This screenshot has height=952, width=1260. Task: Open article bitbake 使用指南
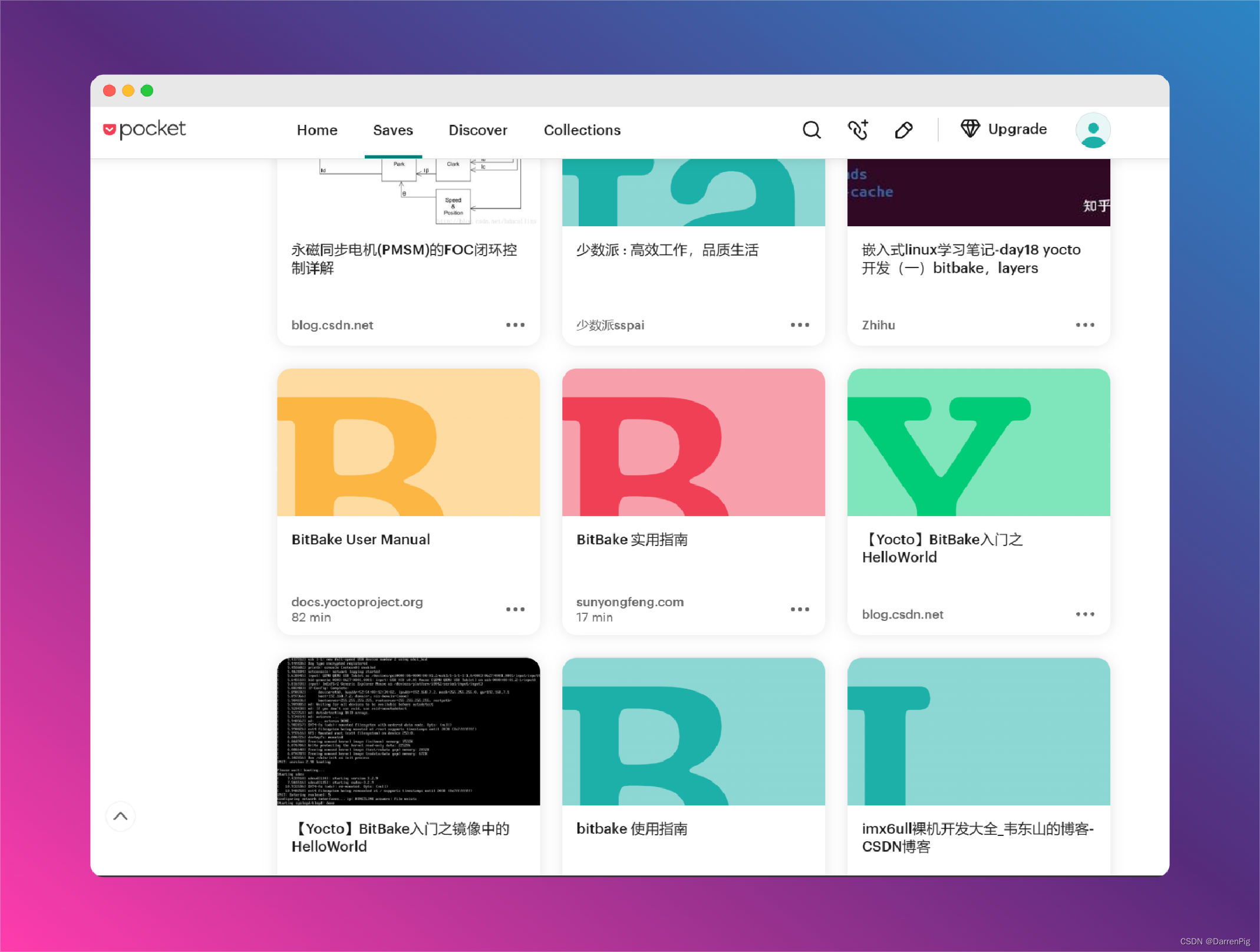click(632, 828)
